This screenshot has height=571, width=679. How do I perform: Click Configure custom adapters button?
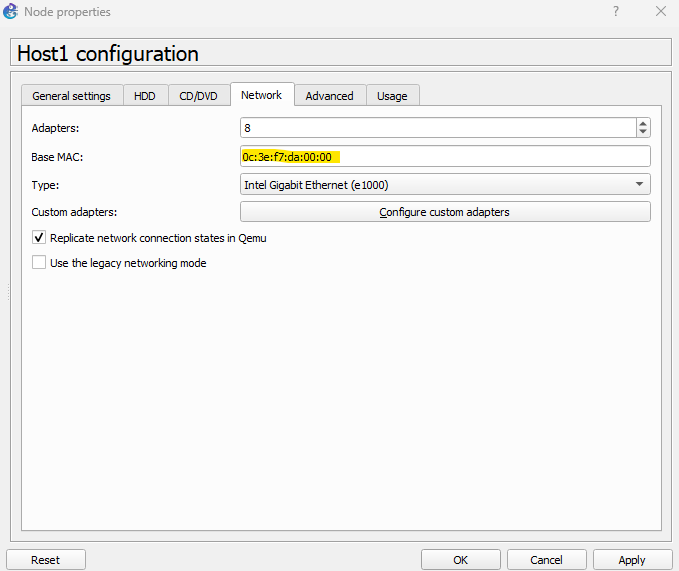[445, 212]
